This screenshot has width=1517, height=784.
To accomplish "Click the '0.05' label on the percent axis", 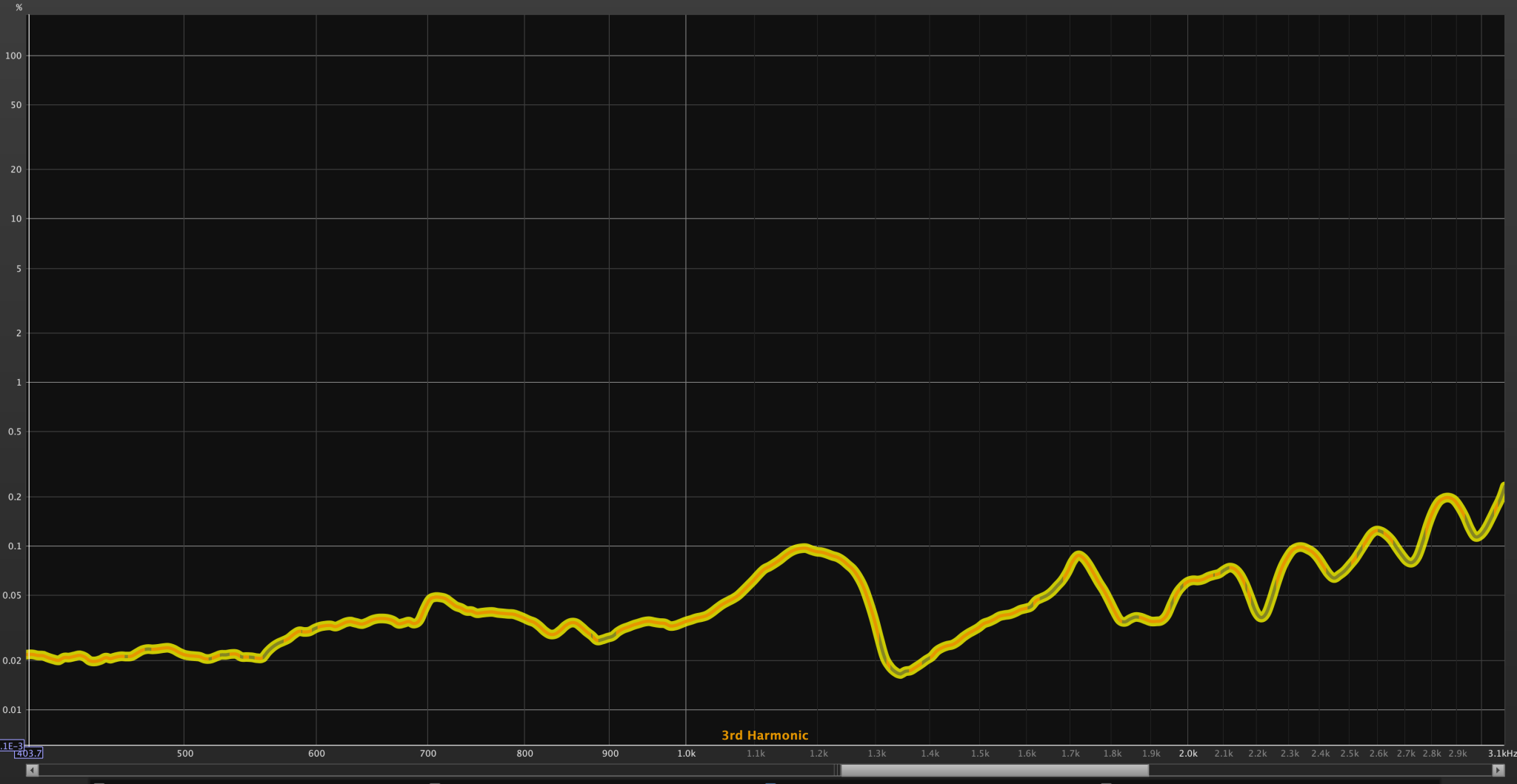I will 13,595.
